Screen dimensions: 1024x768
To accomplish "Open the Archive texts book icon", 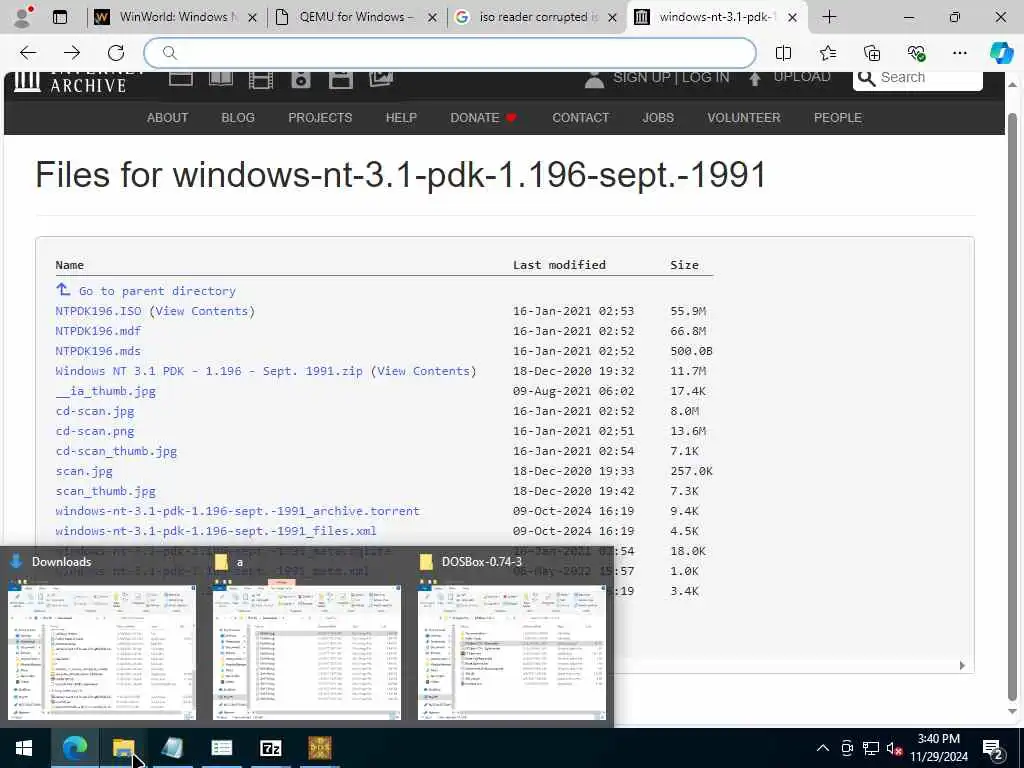I will coord(221,78).
